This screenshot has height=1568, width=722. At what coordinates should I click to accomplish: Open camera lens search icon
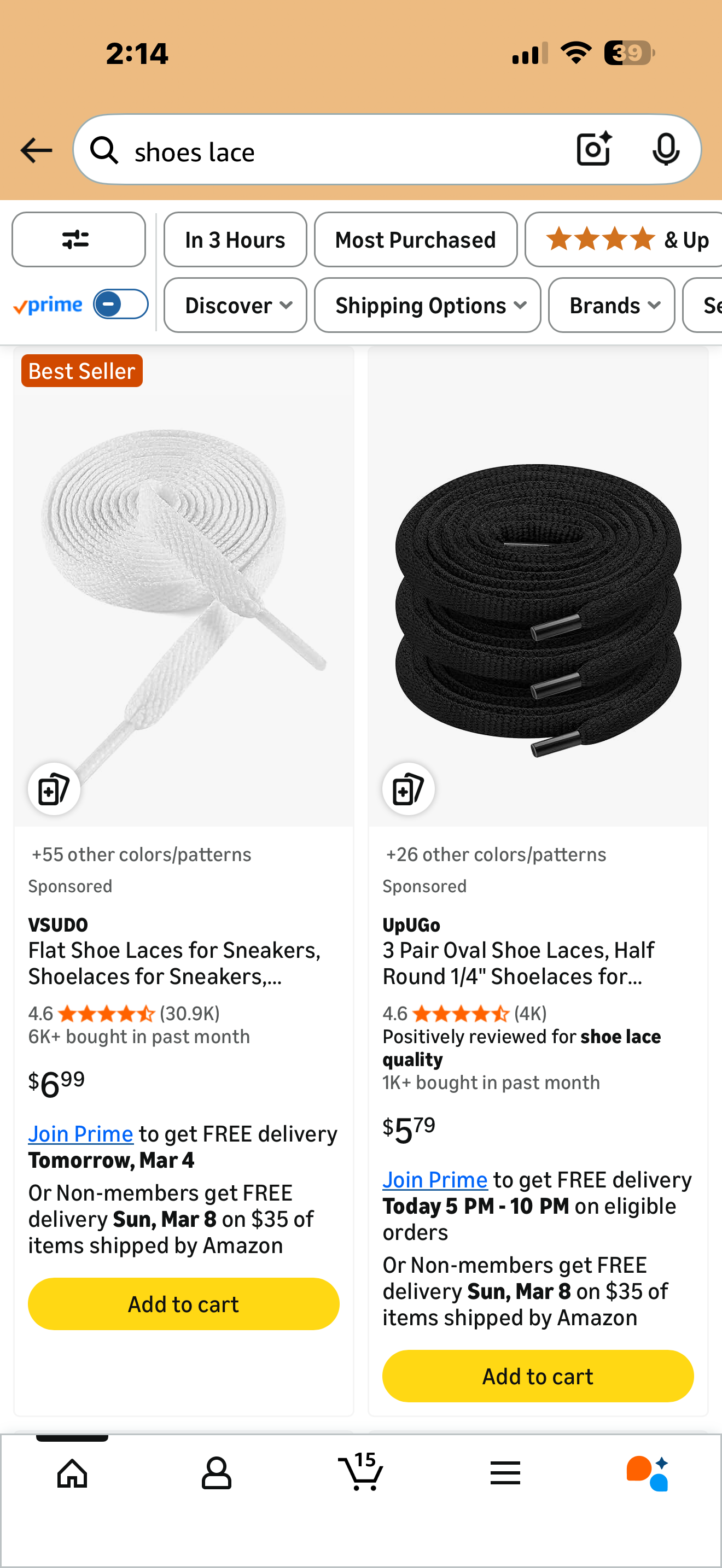click(x=593, y=149)
